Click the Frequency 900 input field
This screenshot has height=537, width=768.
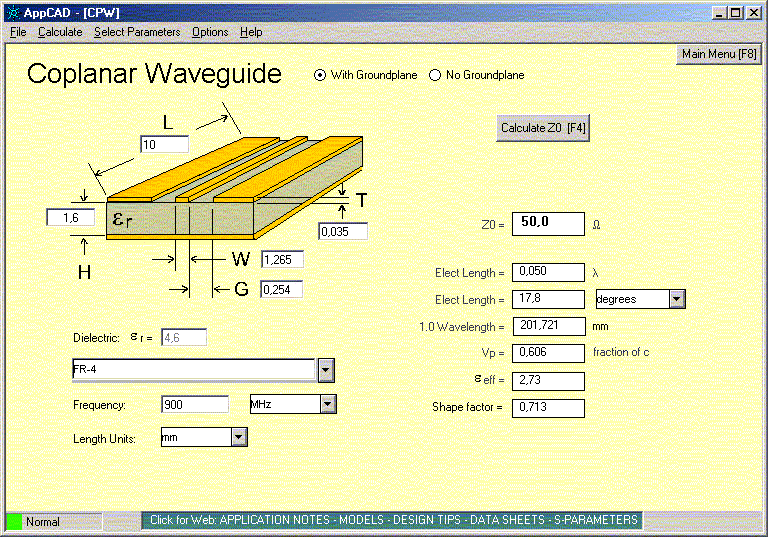pos(195,405)
